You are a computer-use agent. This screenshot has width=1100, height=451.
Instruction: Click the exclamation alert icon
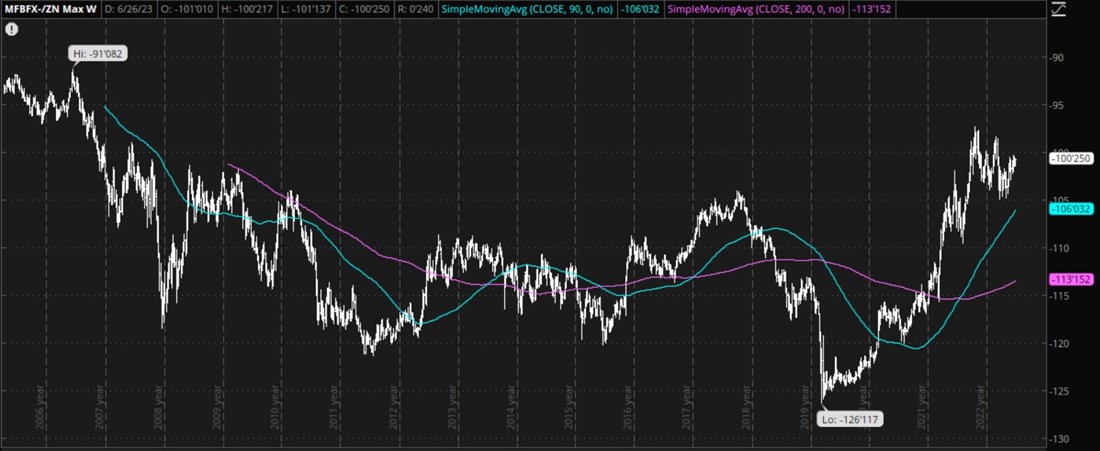[x=10, y=29]
